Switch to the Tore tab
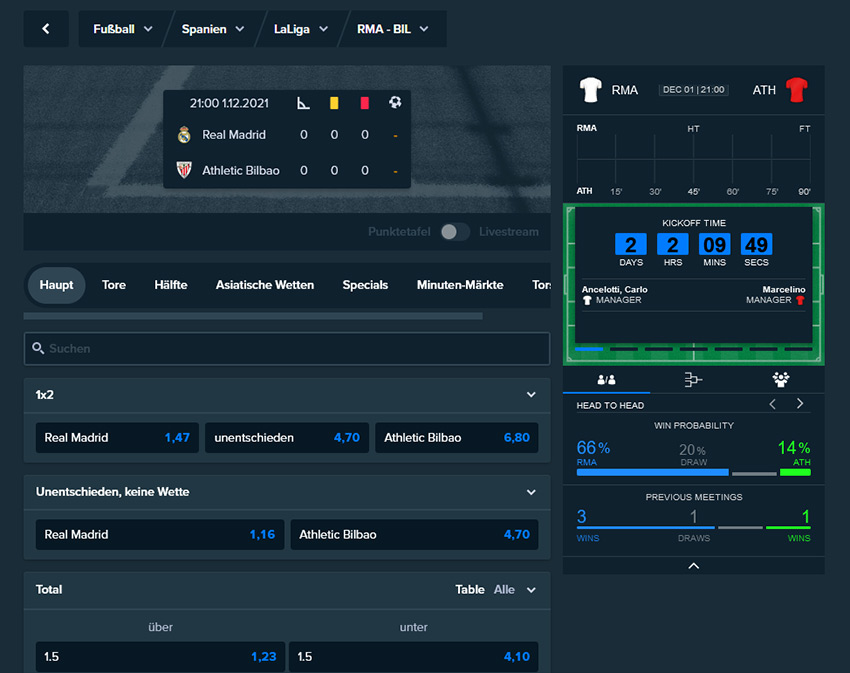The height and width of the screenshot is (673, 850). tap(114, 285)
